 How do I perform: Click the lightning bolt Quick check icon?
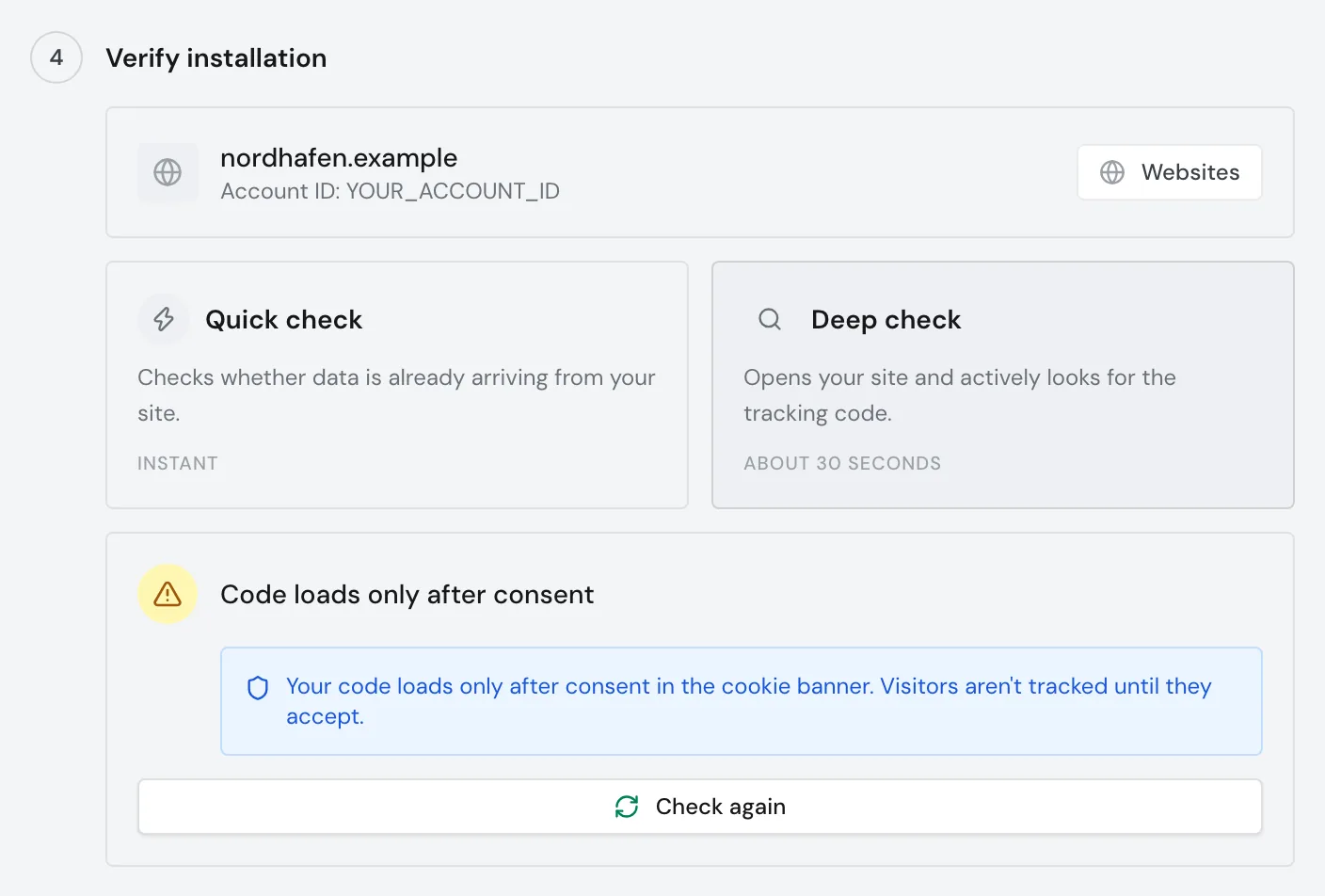pyautogui.click(x=164, y=319)
